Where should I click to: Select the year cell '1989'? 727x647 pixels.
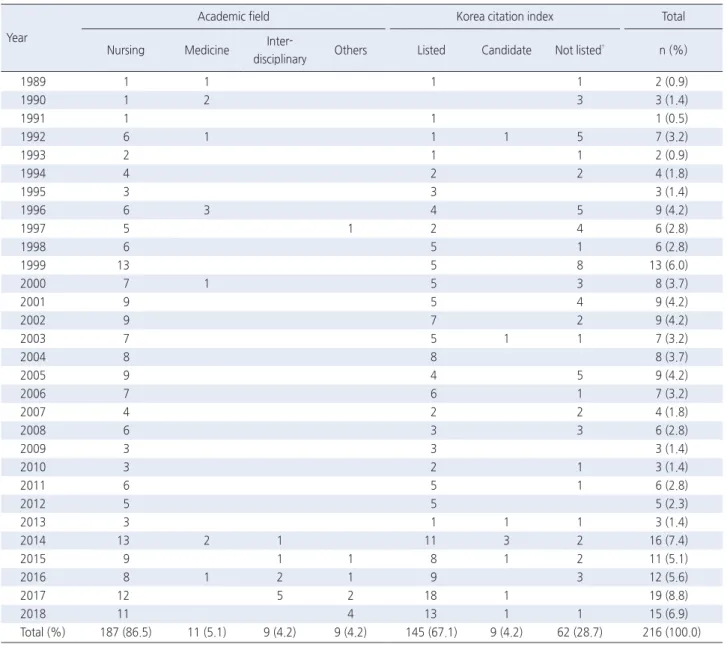[x=33, y=82]
